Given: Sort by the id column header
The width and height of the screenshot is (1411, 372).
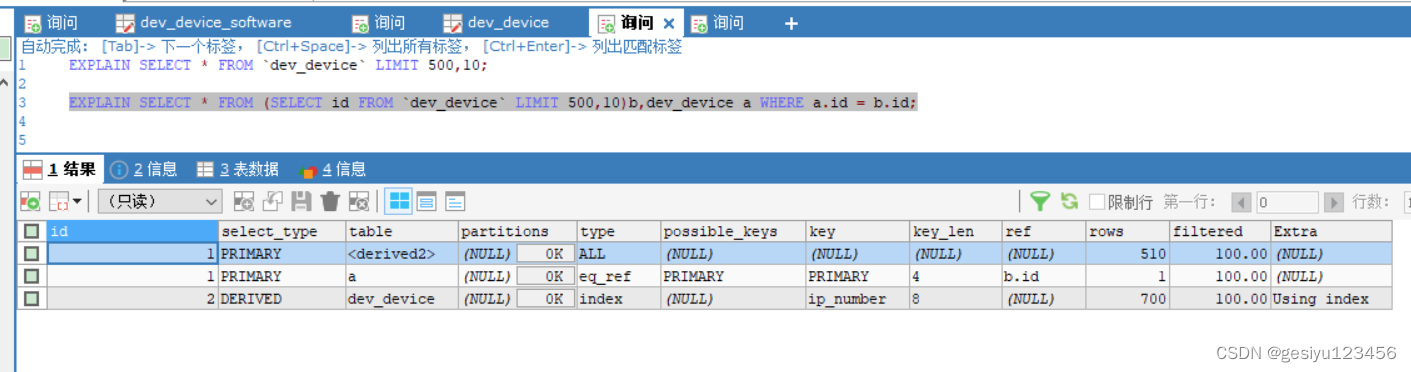Looking at the screenshot, I should tap(132, 231).
